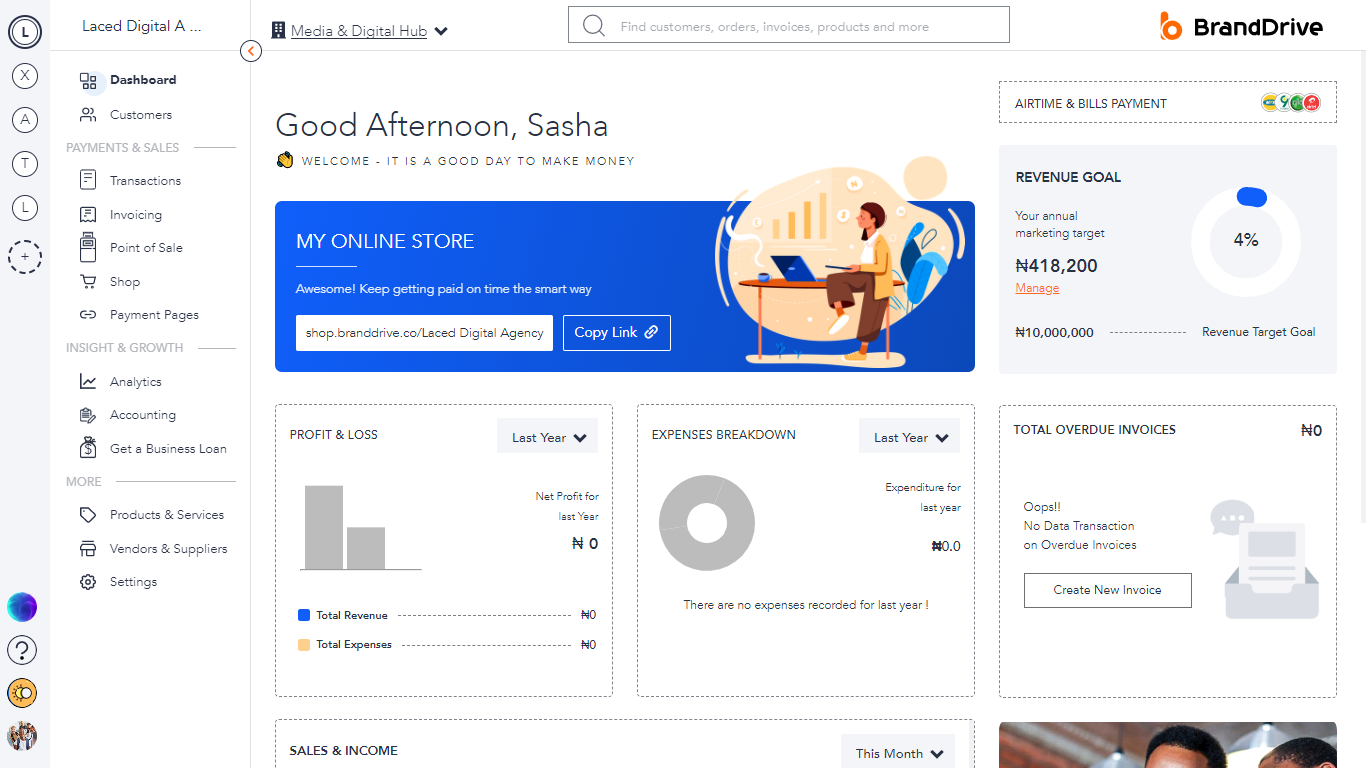Click Manage under the revenue goal
The height and width of the screenshot is (768, 1366).
point(1037,287)
